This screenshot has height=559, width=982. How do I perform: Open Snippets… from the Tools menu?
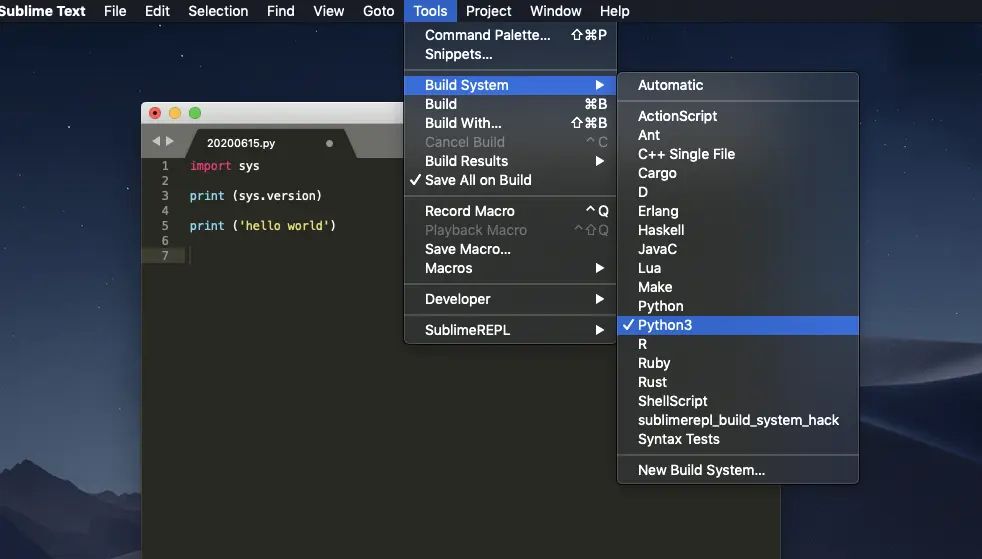(x=510, y=54)
